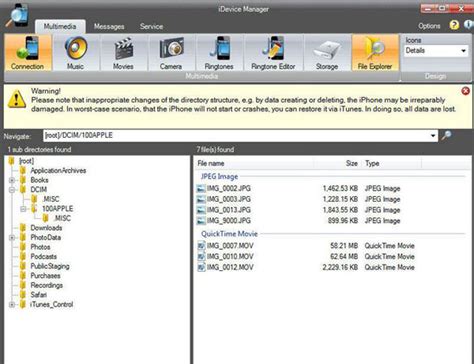Open the Camera section

pos(171,53)
